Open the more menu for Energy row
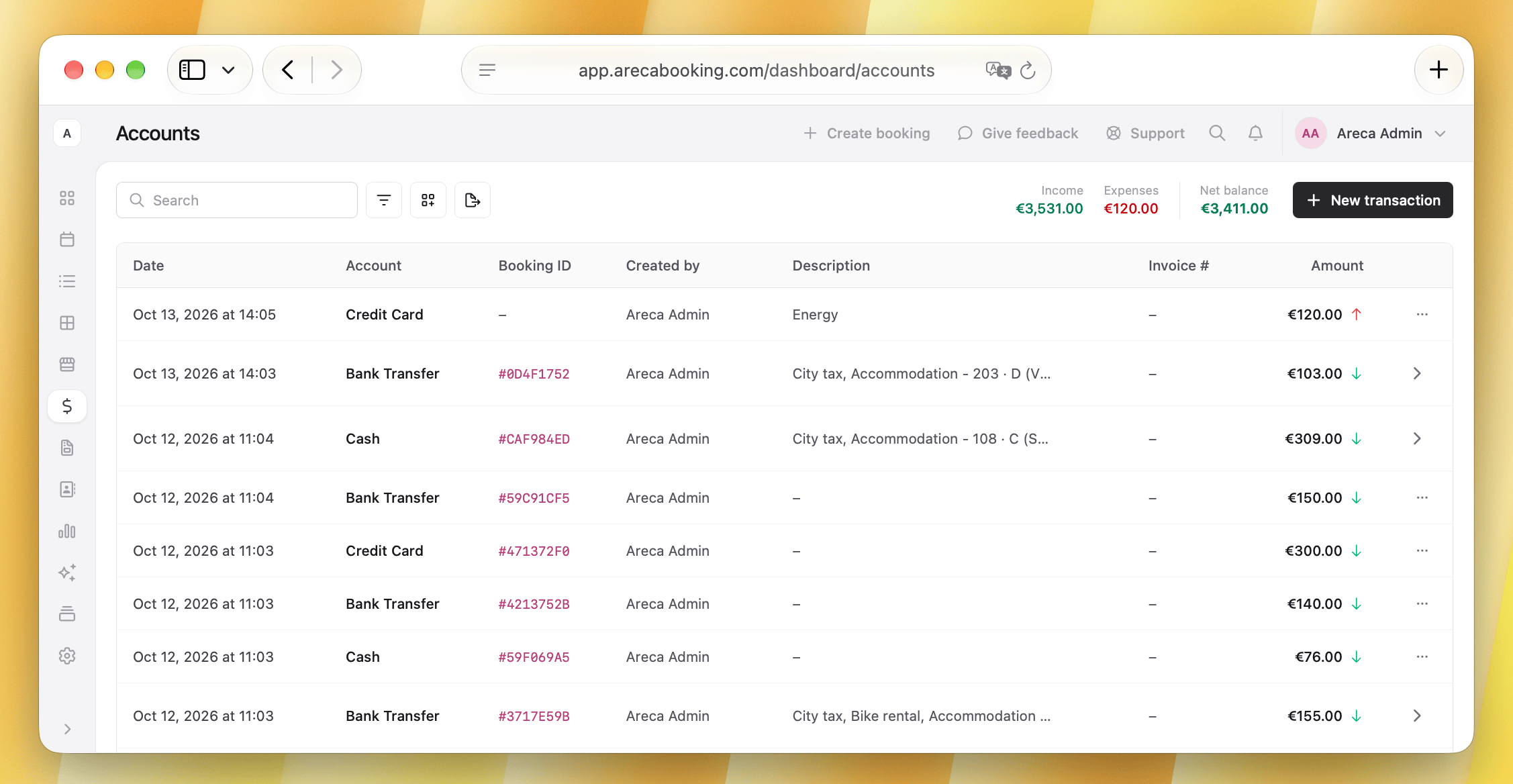This screenshot has width=1513, height=784. (x=1422, y=314)
